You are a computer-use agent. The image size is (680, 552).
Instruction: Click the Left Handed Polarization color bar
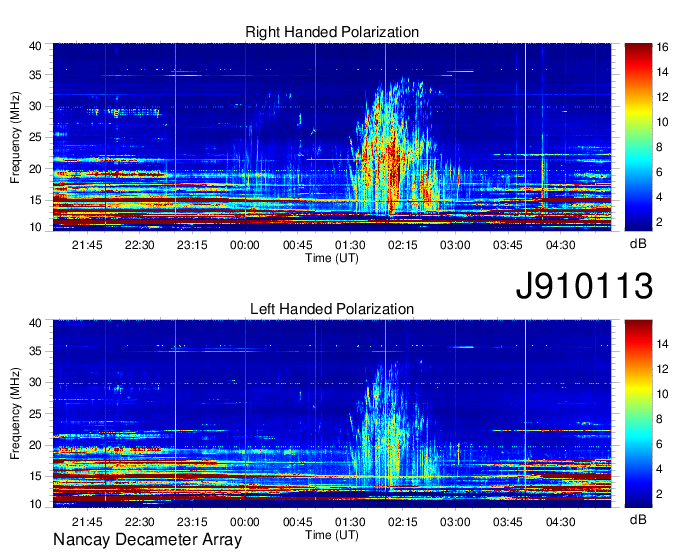point(638,414)
